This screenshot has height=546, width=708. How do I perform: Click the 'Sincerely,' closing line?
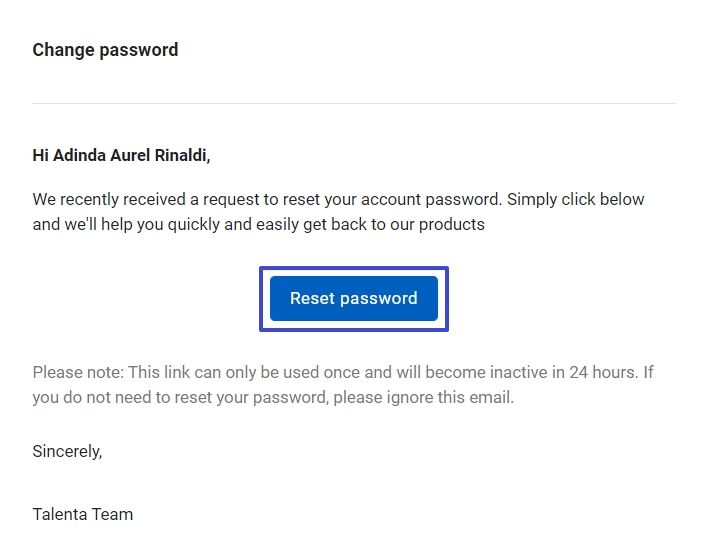point(67,451)
